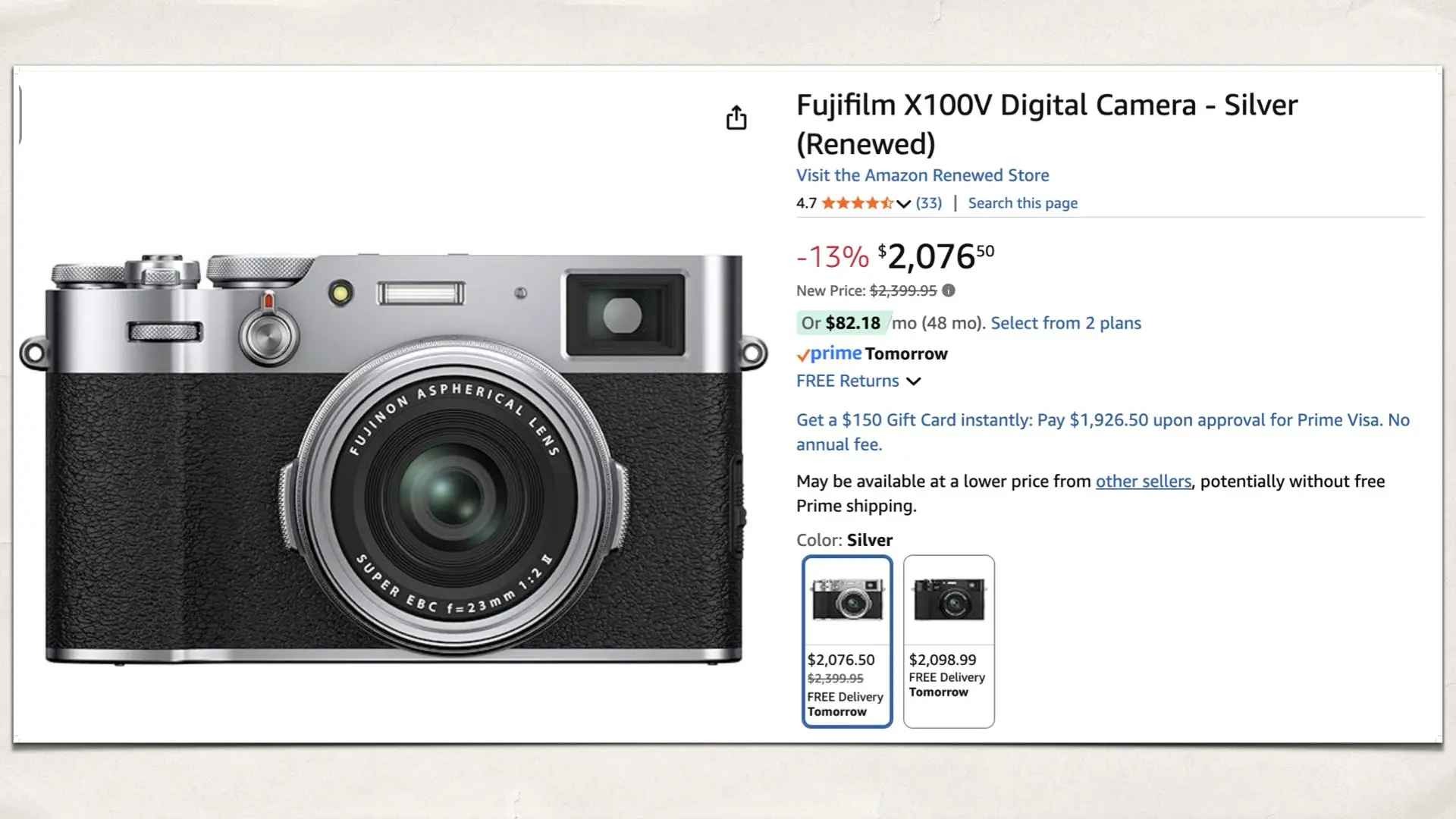Open Select from 2 plans

point(1065,323)
